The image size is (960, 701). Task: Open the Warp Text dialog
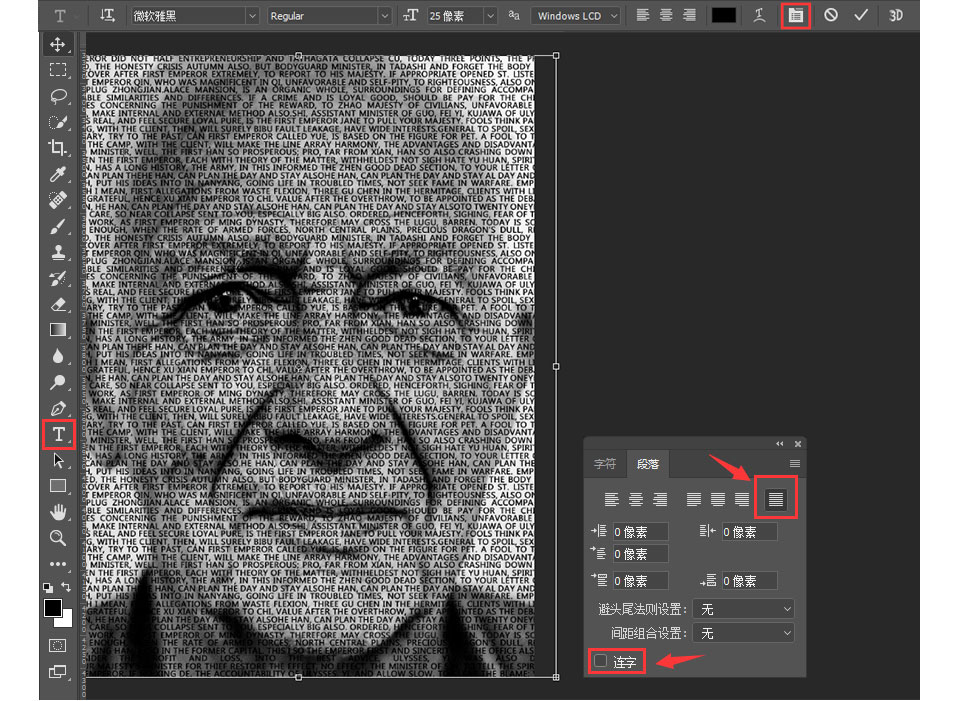pos(759,15)
